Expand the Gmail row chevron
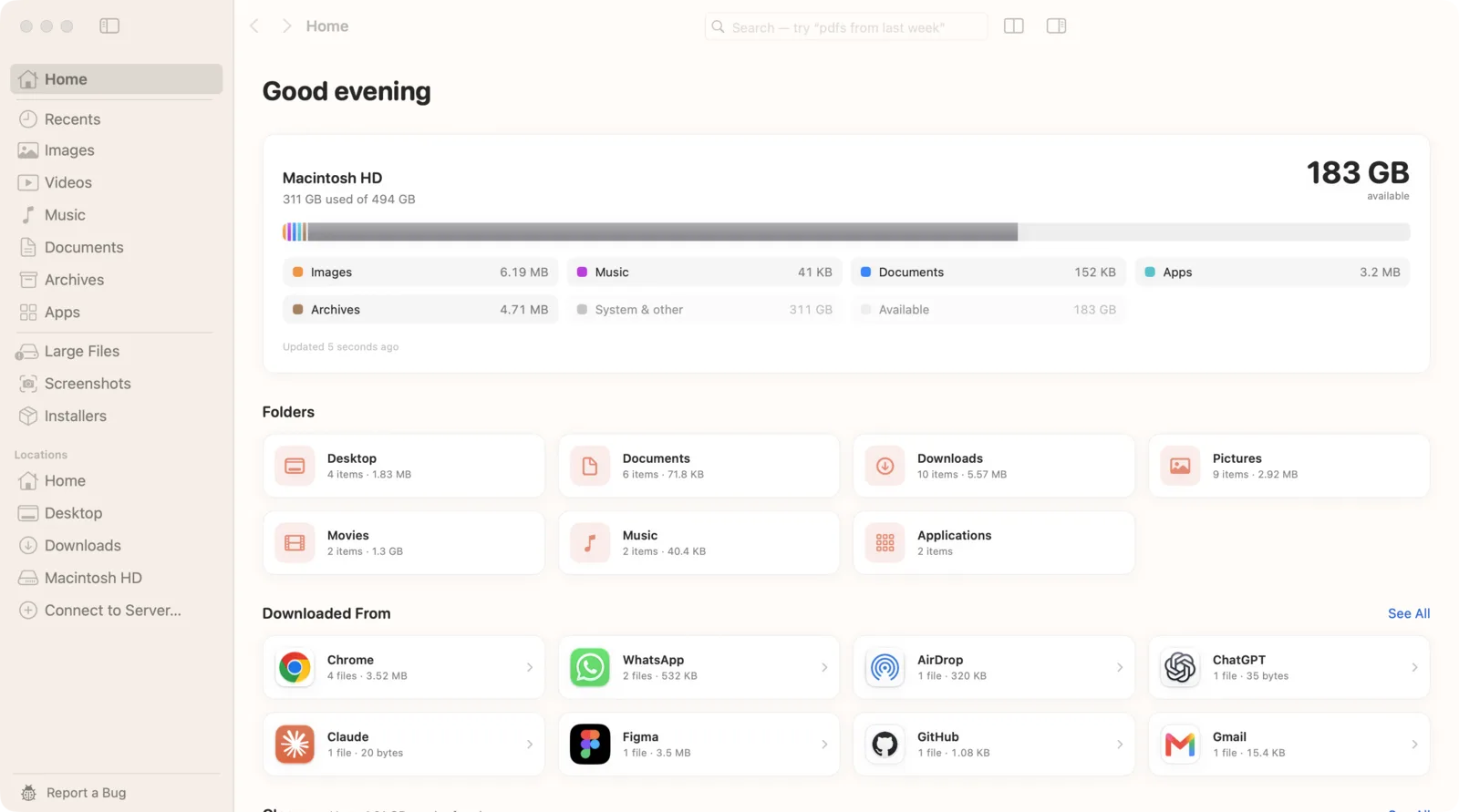Viewport: 1459px width, 812px height. (1414, 745)
